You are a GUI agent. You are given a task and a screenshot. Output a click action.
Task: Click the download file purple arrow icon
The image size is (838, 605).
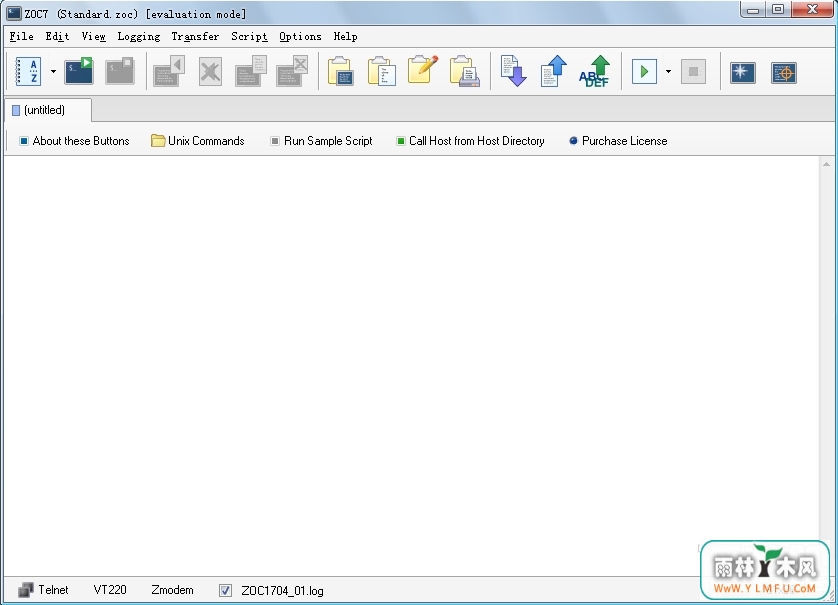pos(513,71)
